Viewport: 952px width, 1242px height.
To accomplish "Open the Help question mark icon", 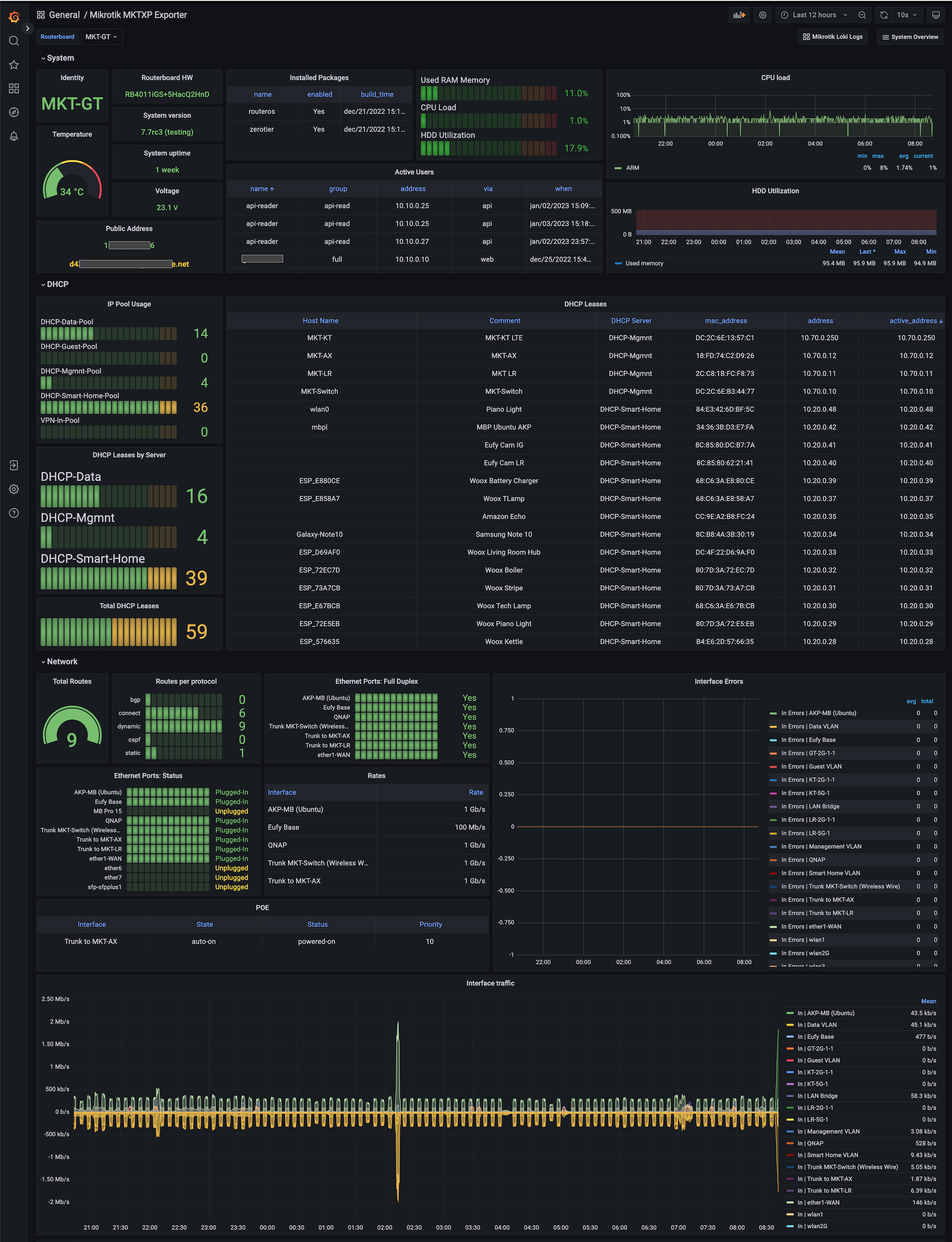I will tap(14, 513).
